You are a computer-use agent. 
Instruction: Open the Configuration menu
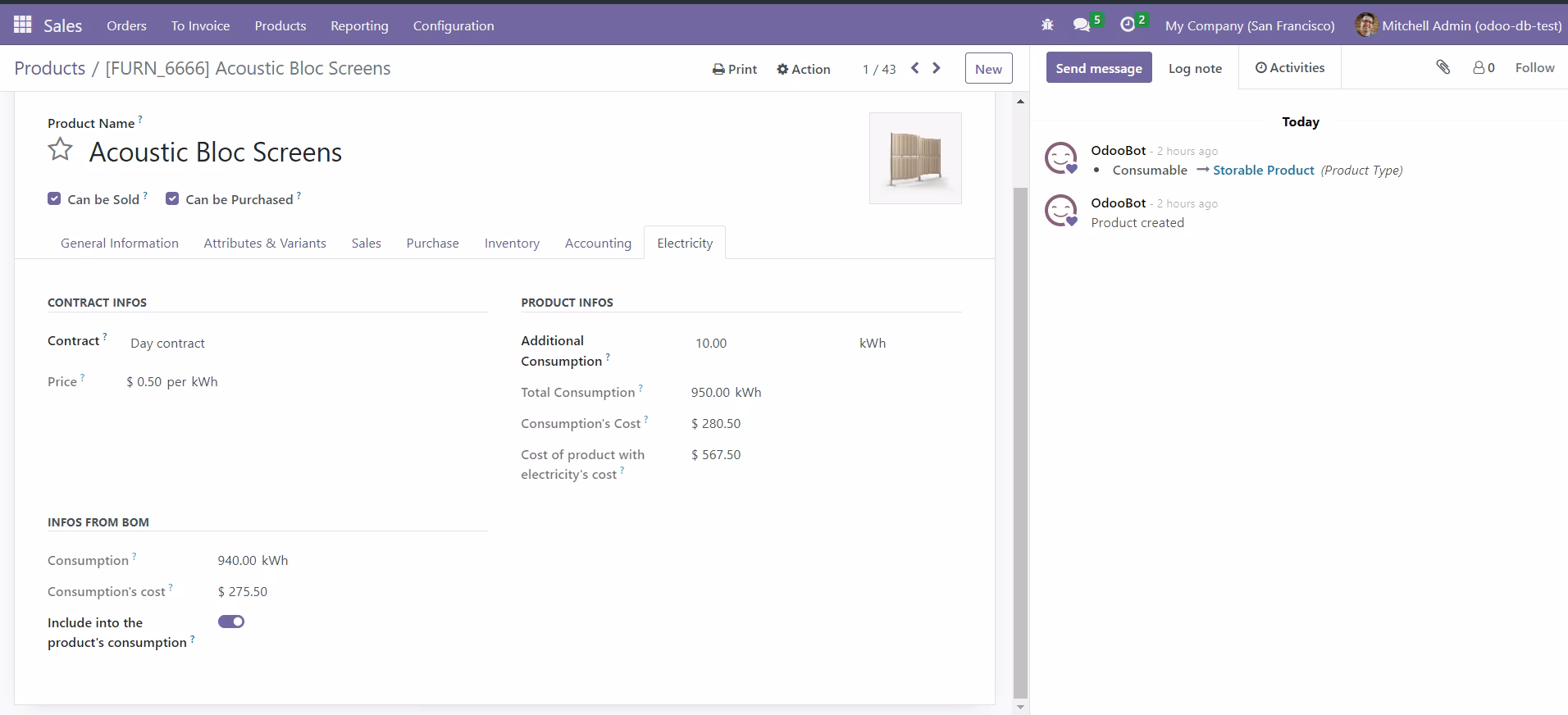[454, 25]
